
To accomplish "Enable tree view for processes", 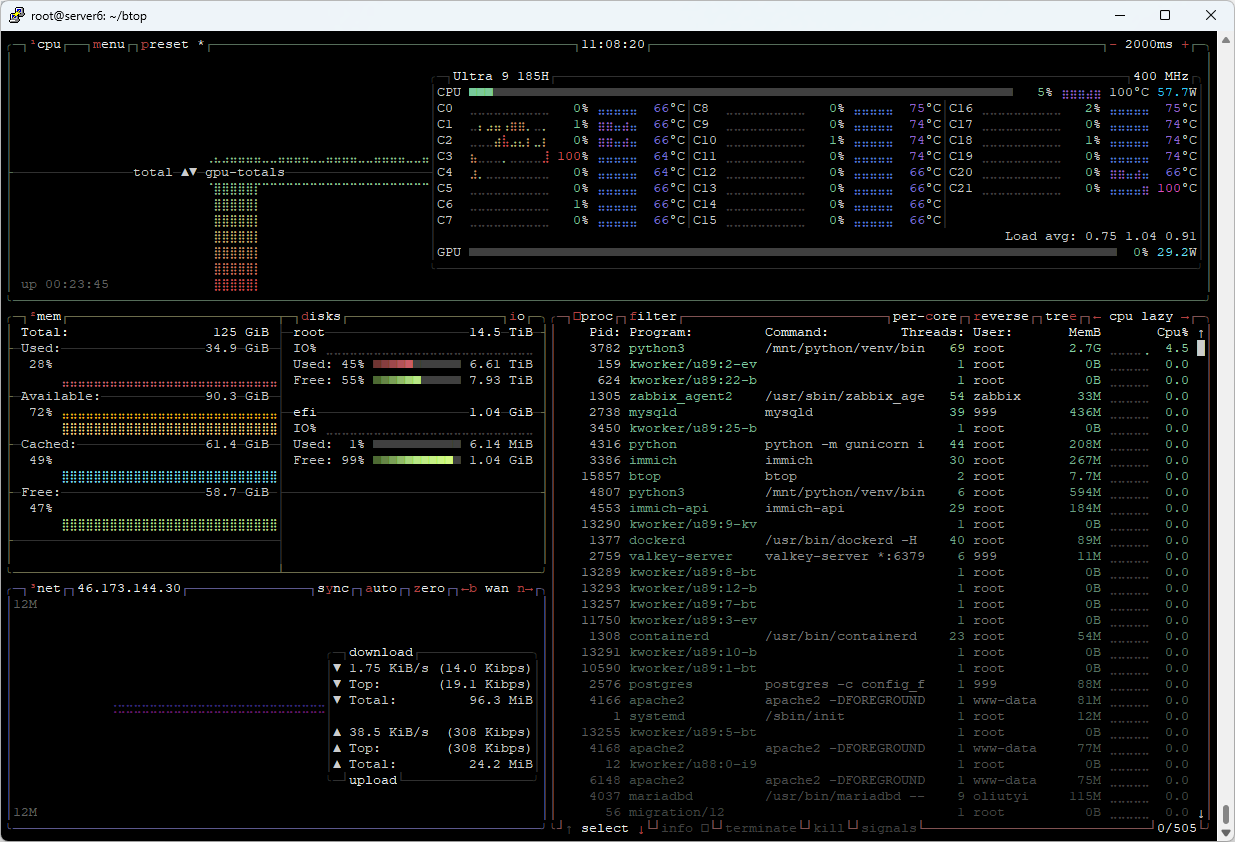I will pos(1060,317).
